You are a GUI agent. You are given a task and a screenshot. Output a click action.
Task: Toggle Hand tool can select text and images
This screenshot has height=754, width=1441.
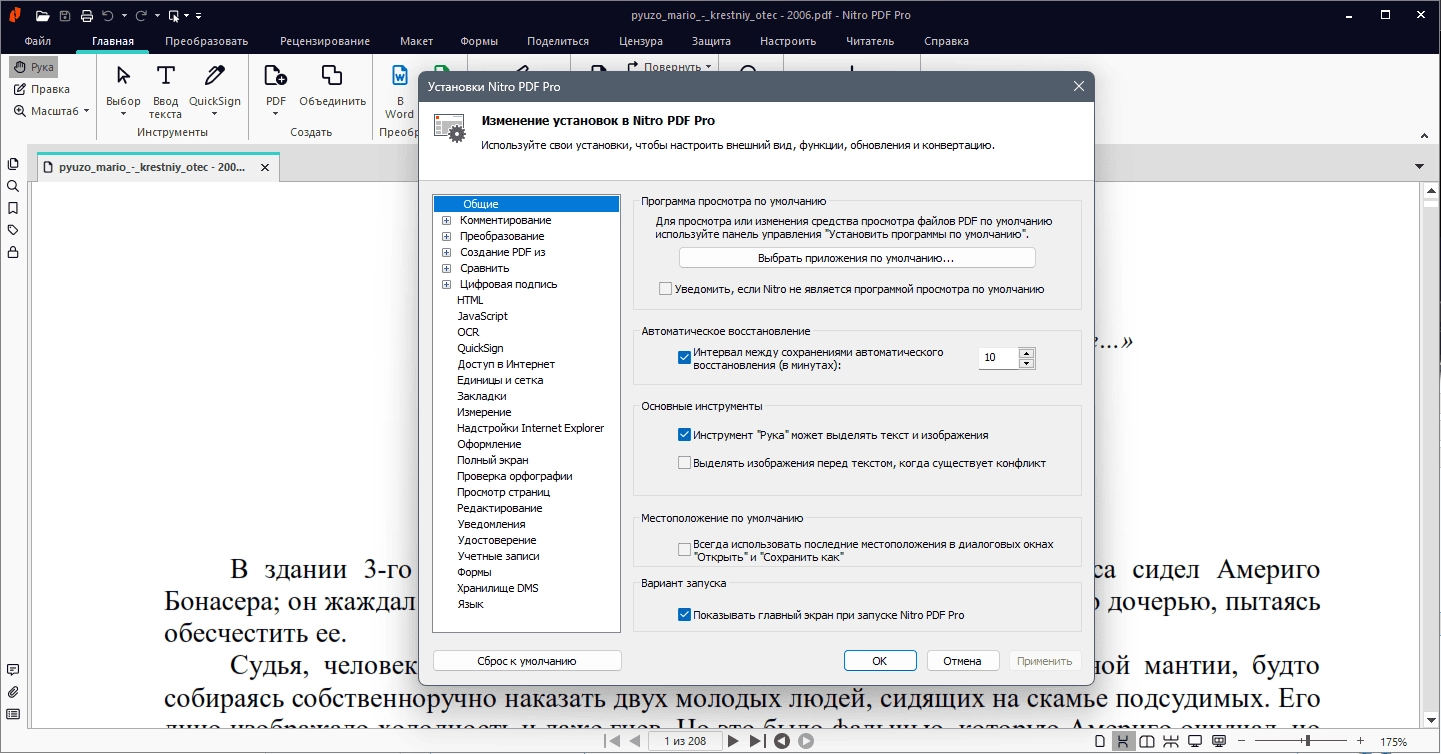pos(684,435)
